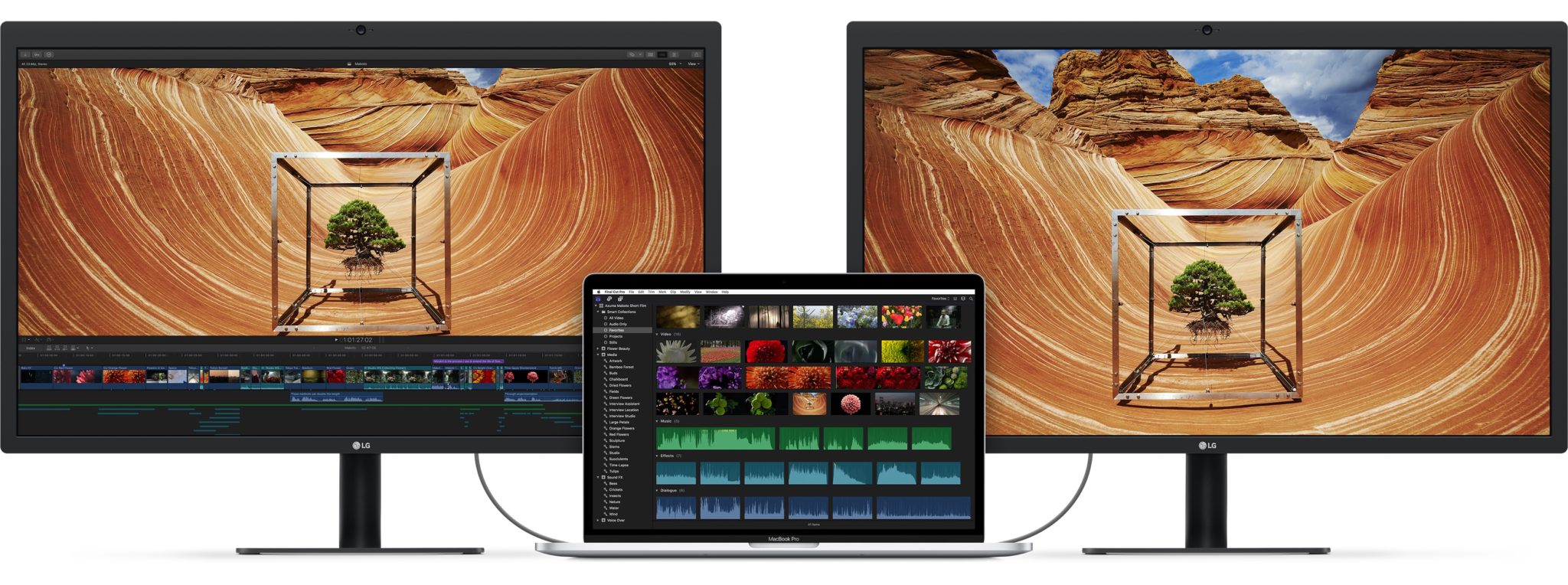Viewport: 1568px width, 585px height.
Task: Select the Audio Only smart collection
Action: tap(618, 324)
